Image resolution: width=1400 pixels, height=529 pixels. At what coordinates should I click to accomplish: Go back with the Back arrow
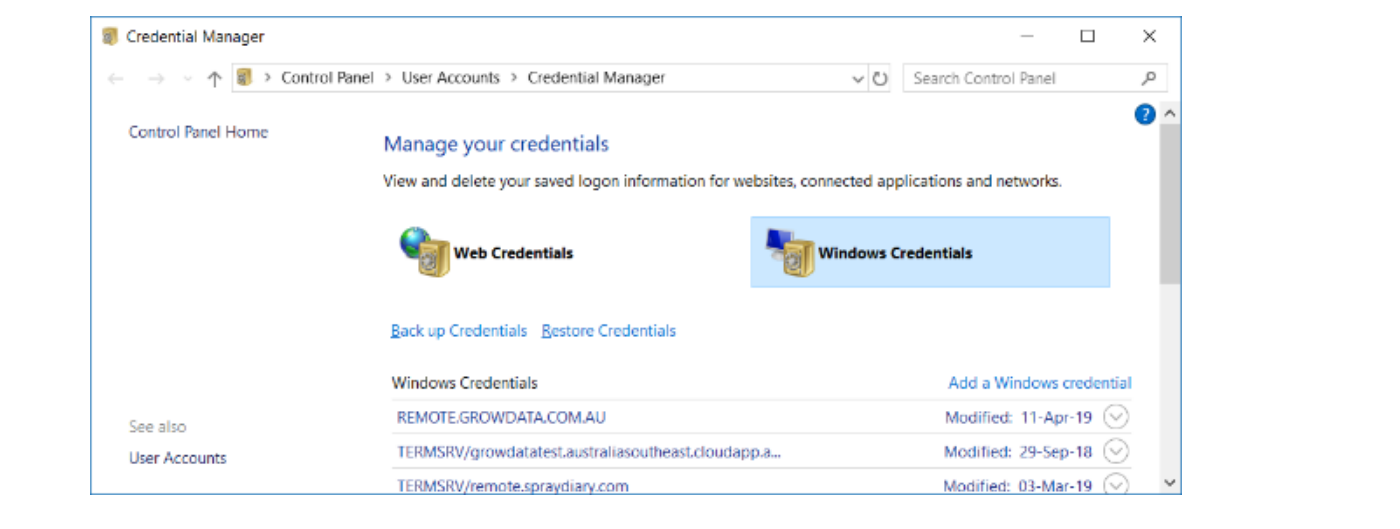pos(116,79)
